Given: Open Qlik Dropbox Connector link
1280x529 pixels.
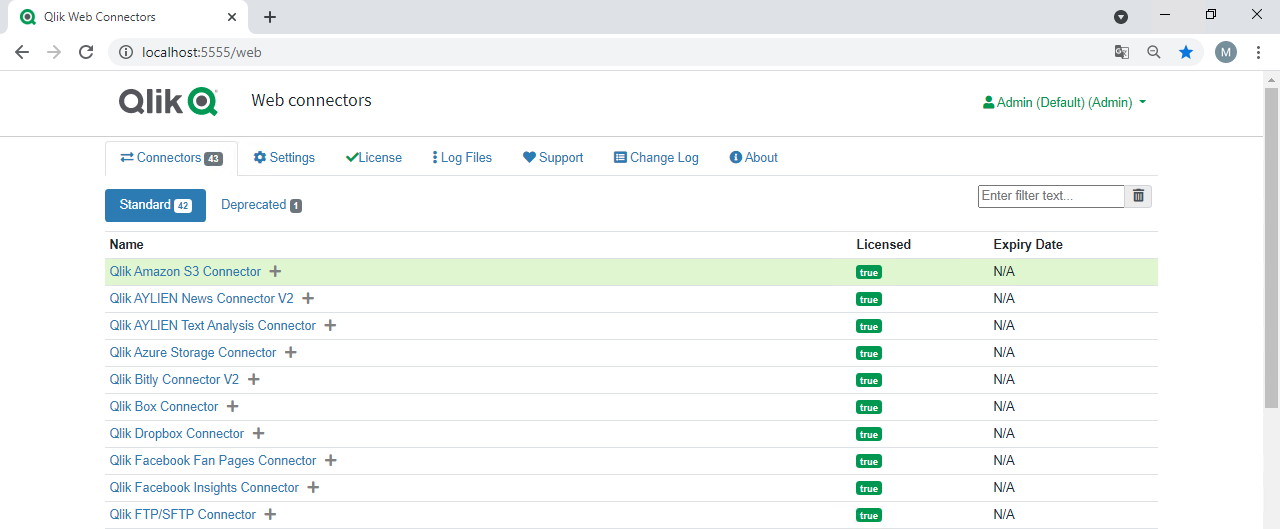Looking at the screenshot, I should coord(177,434).
